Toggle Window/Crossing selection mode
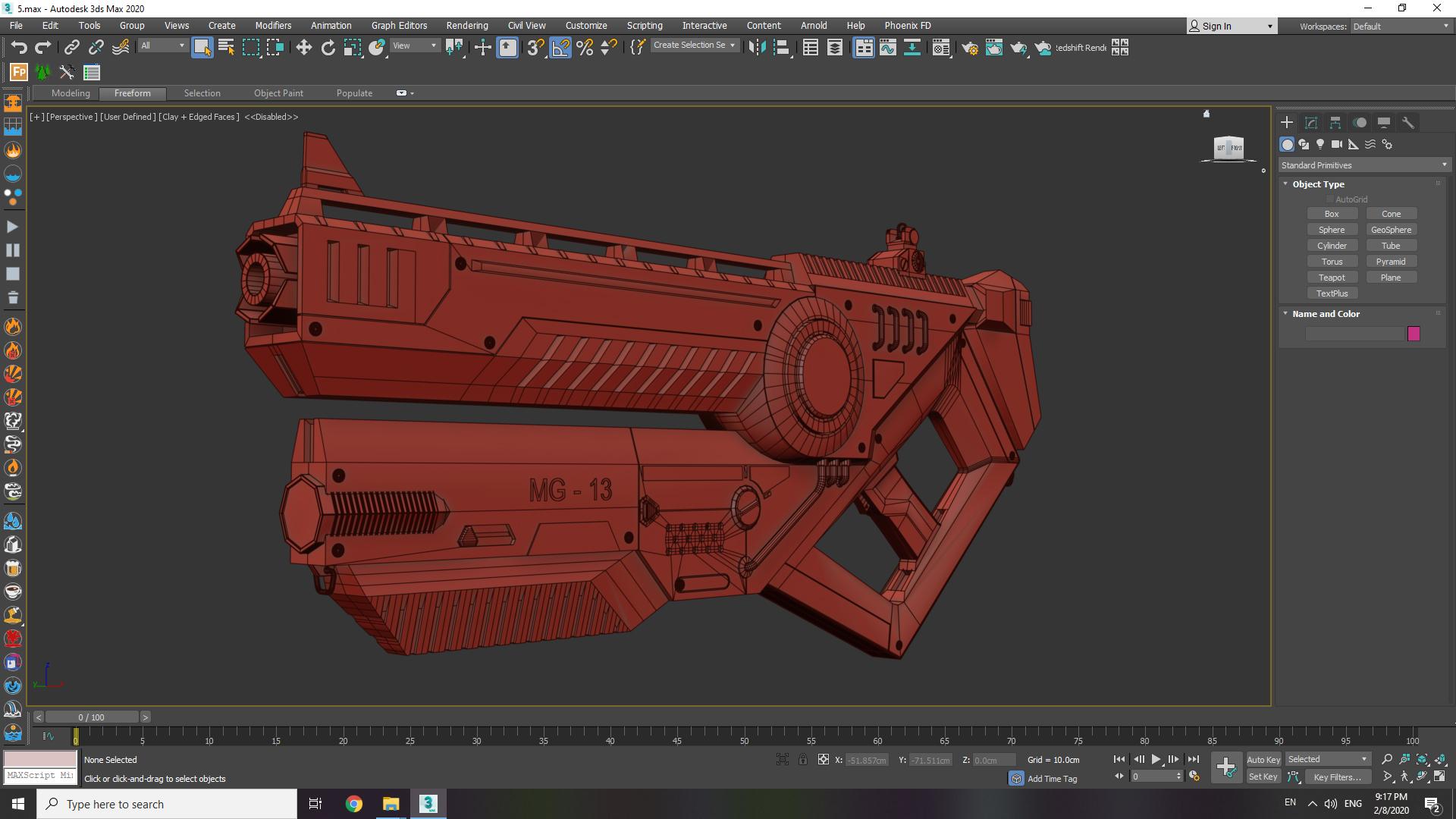The height and width of the screenshot is (819, 1456). [x=275, y=47]
